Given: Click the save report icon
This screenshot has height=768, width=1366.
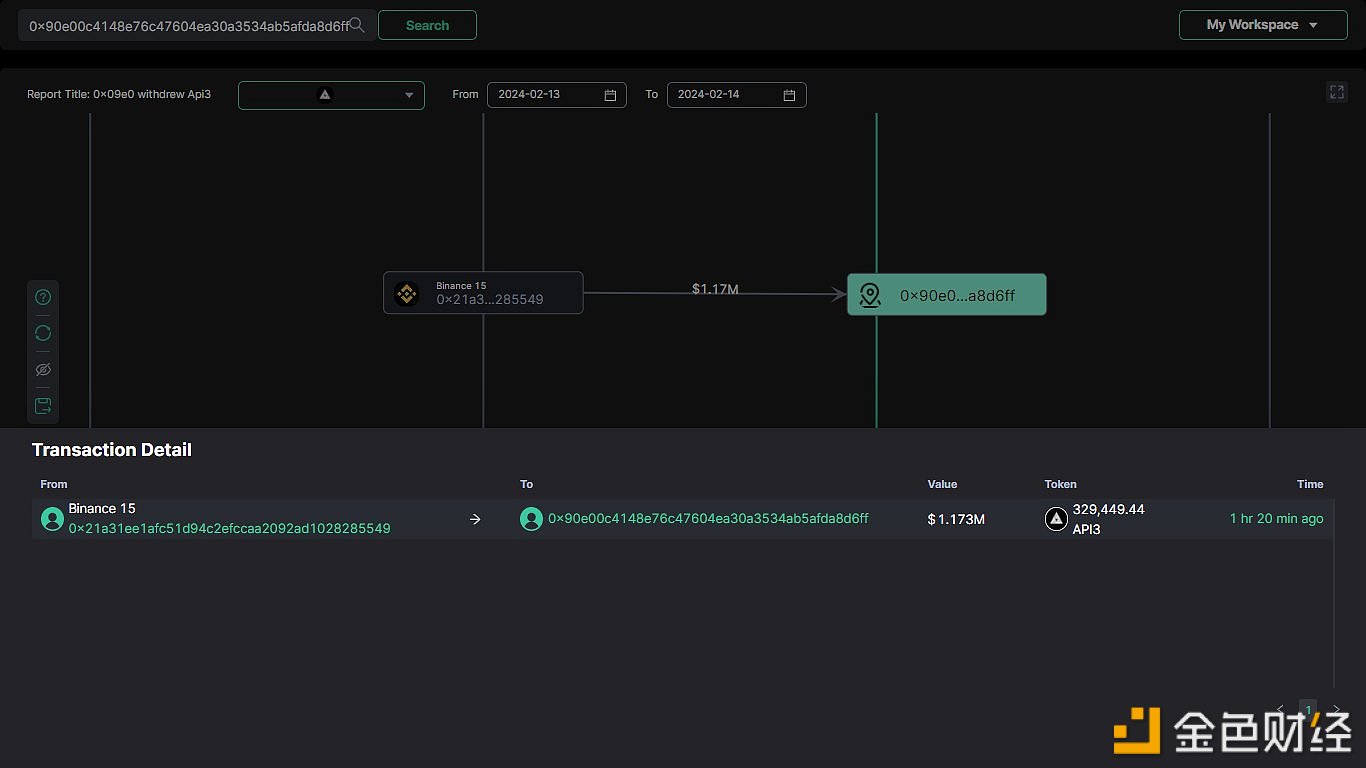Looking at the screenshot, I should [43, 406].
